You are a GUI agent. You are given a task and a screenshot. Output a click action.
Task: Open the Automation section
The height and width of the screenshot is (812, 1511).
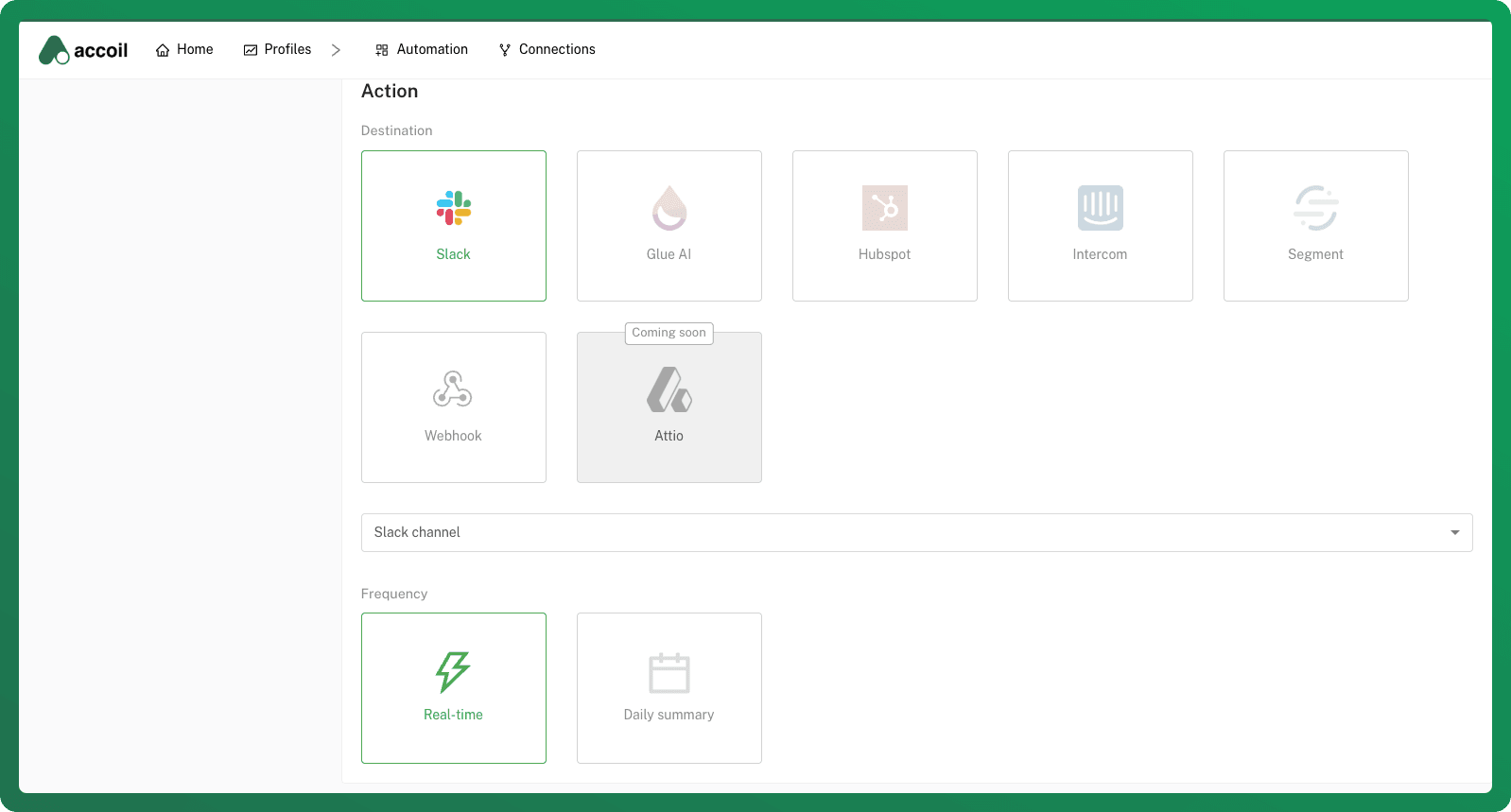(422, 50)
